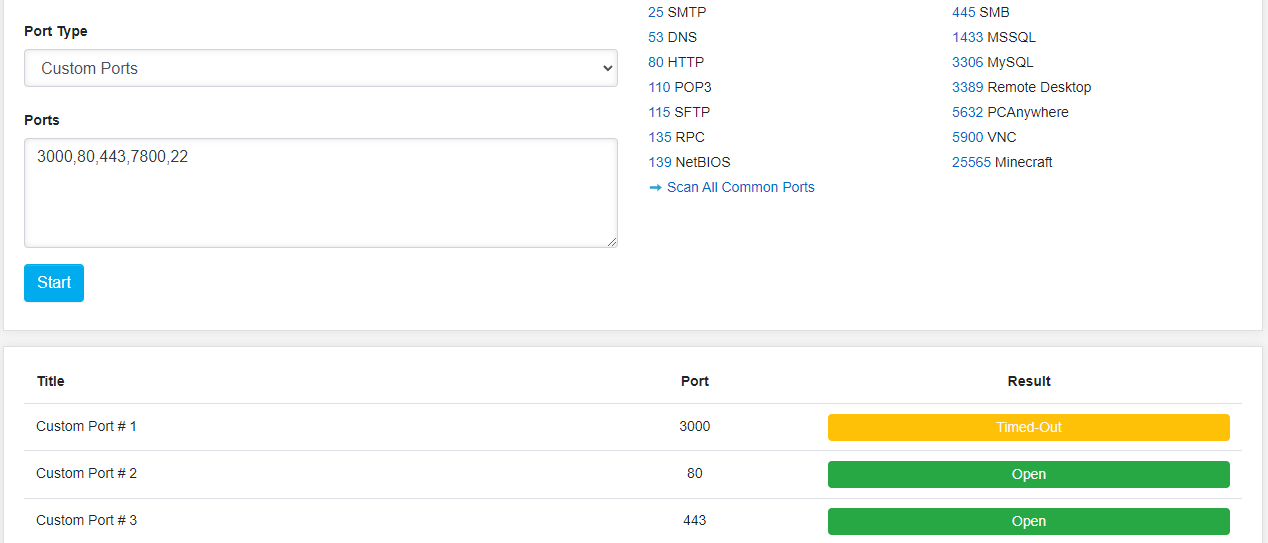
Task: Select port 80 HTTP link
Action: click(656, 62)
